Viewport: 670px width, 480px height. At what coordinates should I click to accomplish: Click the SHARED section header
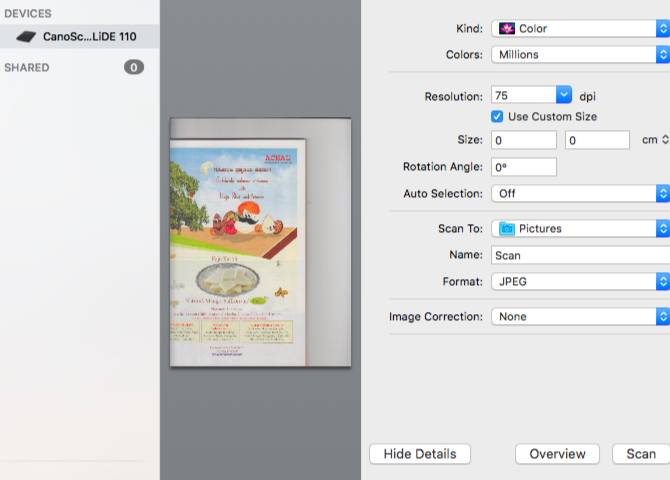(x=26, y=68)
